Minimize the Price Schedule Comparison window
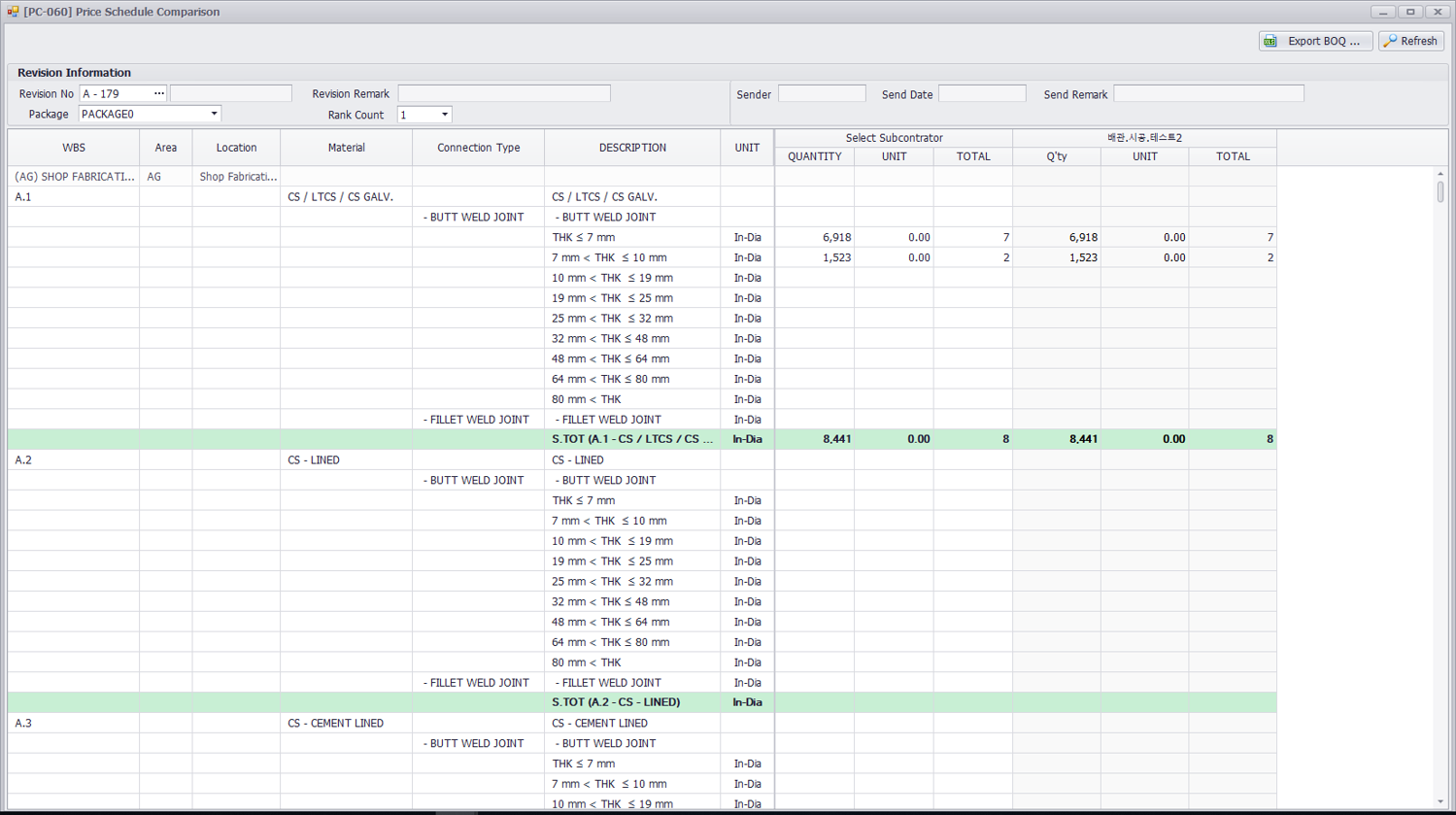Image resolution: width=1456 pixels, height=815 pixels. [x=1382, y=12]
